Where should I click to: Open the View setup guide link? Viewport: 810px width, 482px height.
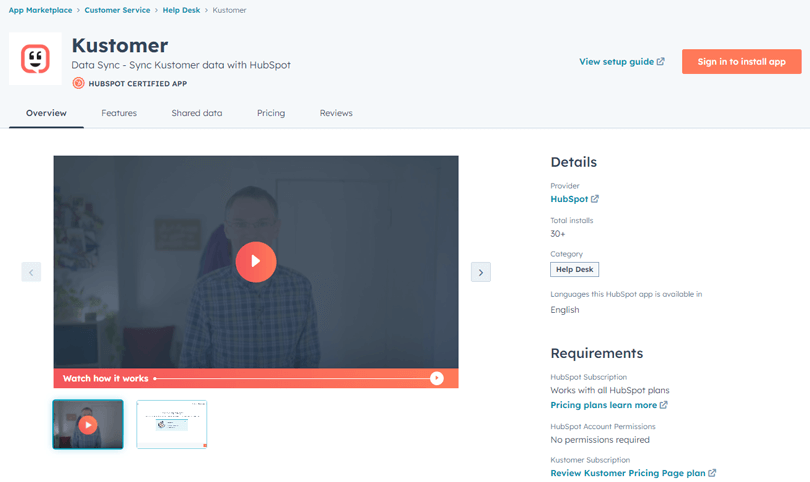pyautogui.click(x=616, y=61)
